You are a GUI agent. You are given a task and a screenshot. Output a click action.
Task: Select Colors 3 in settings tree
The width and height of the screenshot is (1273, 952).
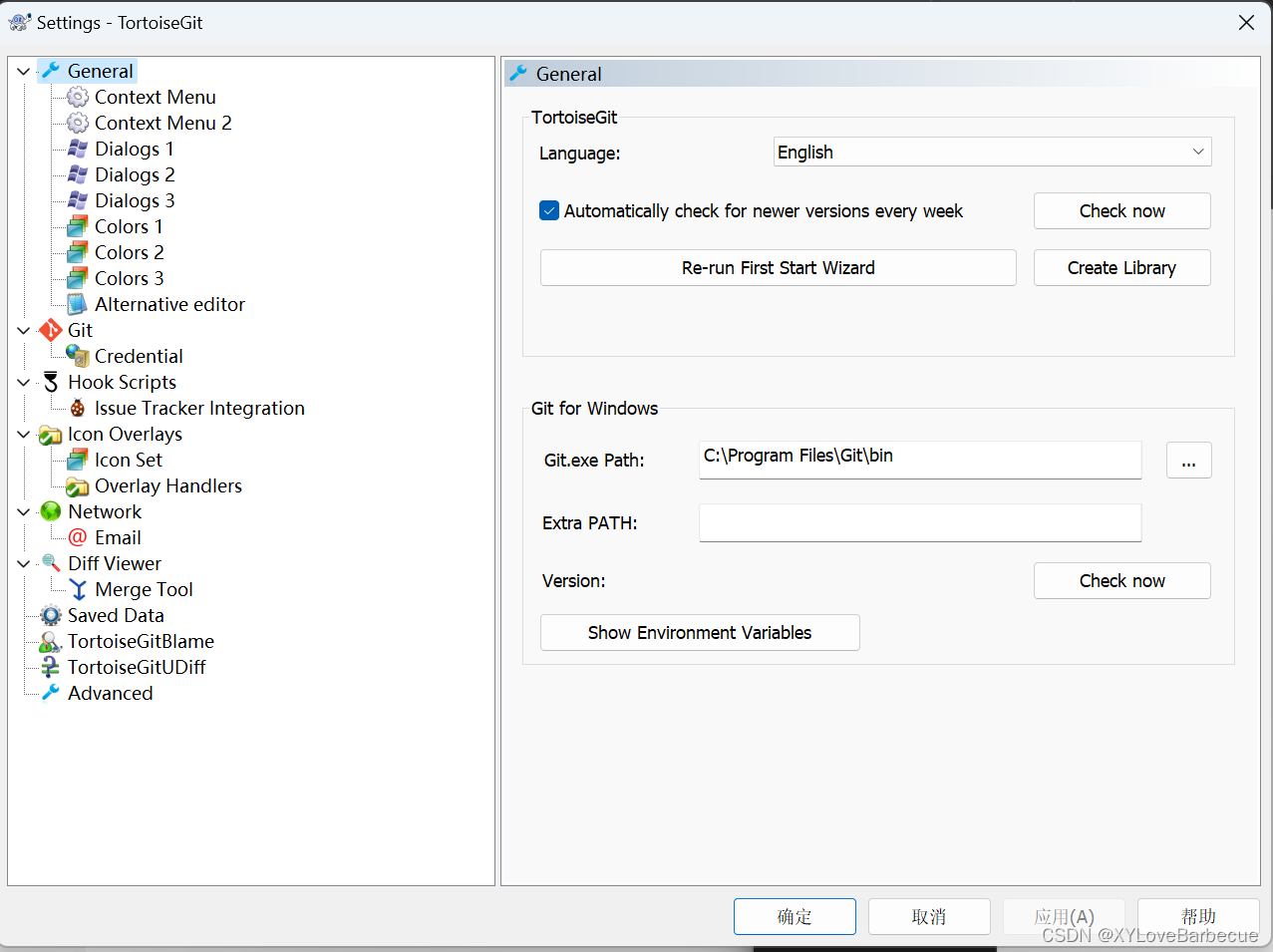[x=130, y=278]
